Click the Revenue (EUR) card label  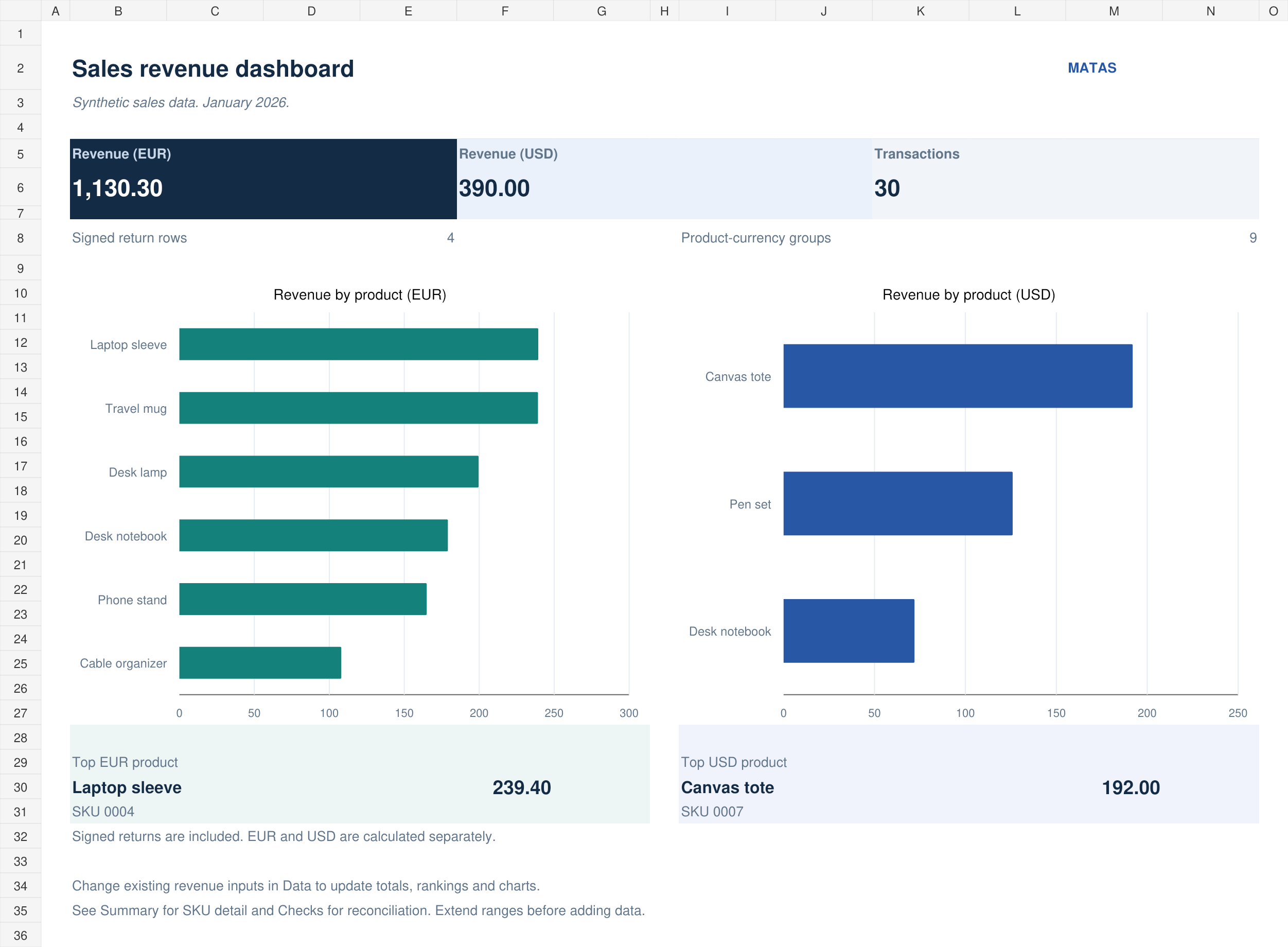click(x=121, y=153)
